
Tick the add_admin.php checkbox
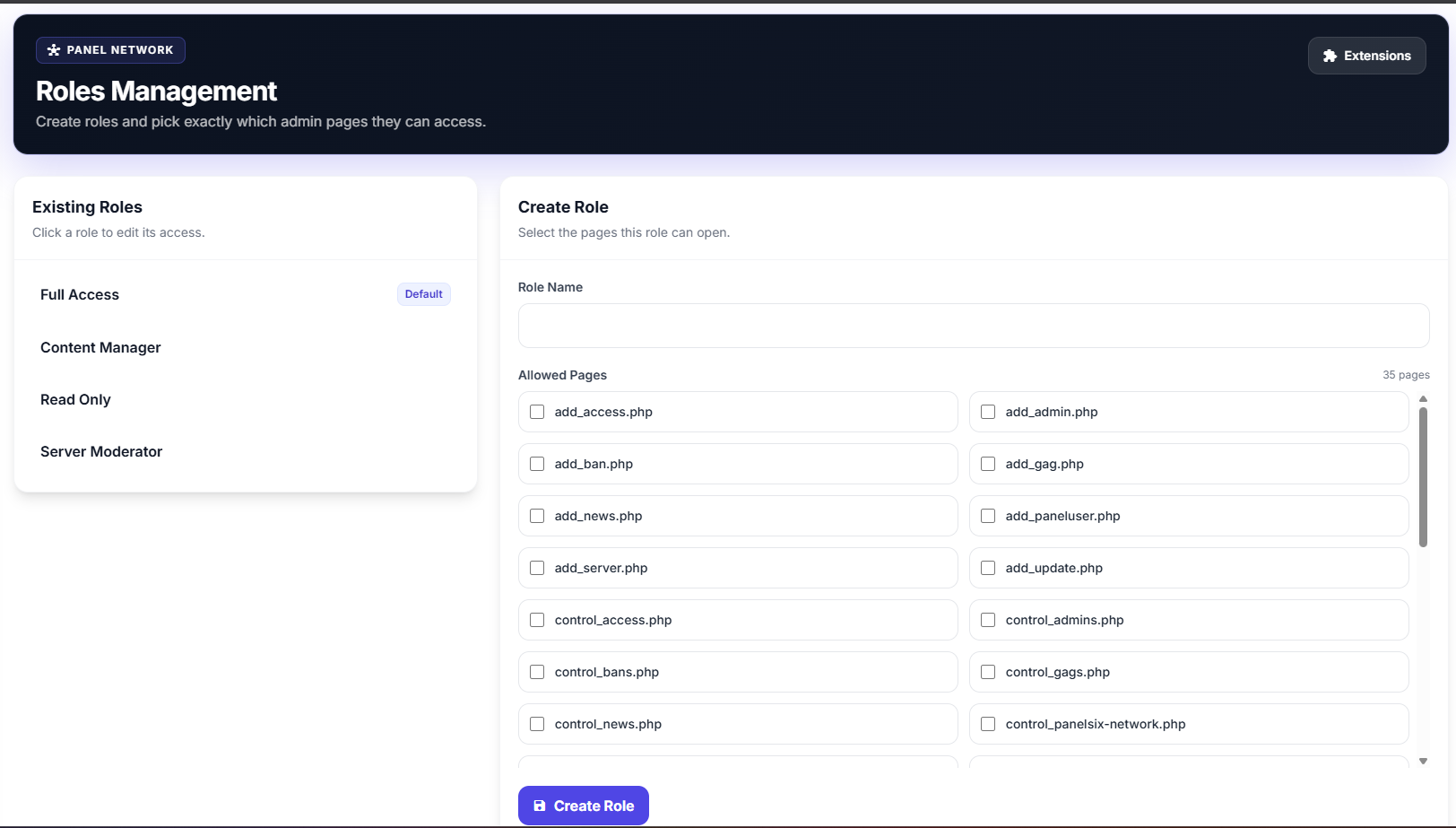[x=988, y=412]
